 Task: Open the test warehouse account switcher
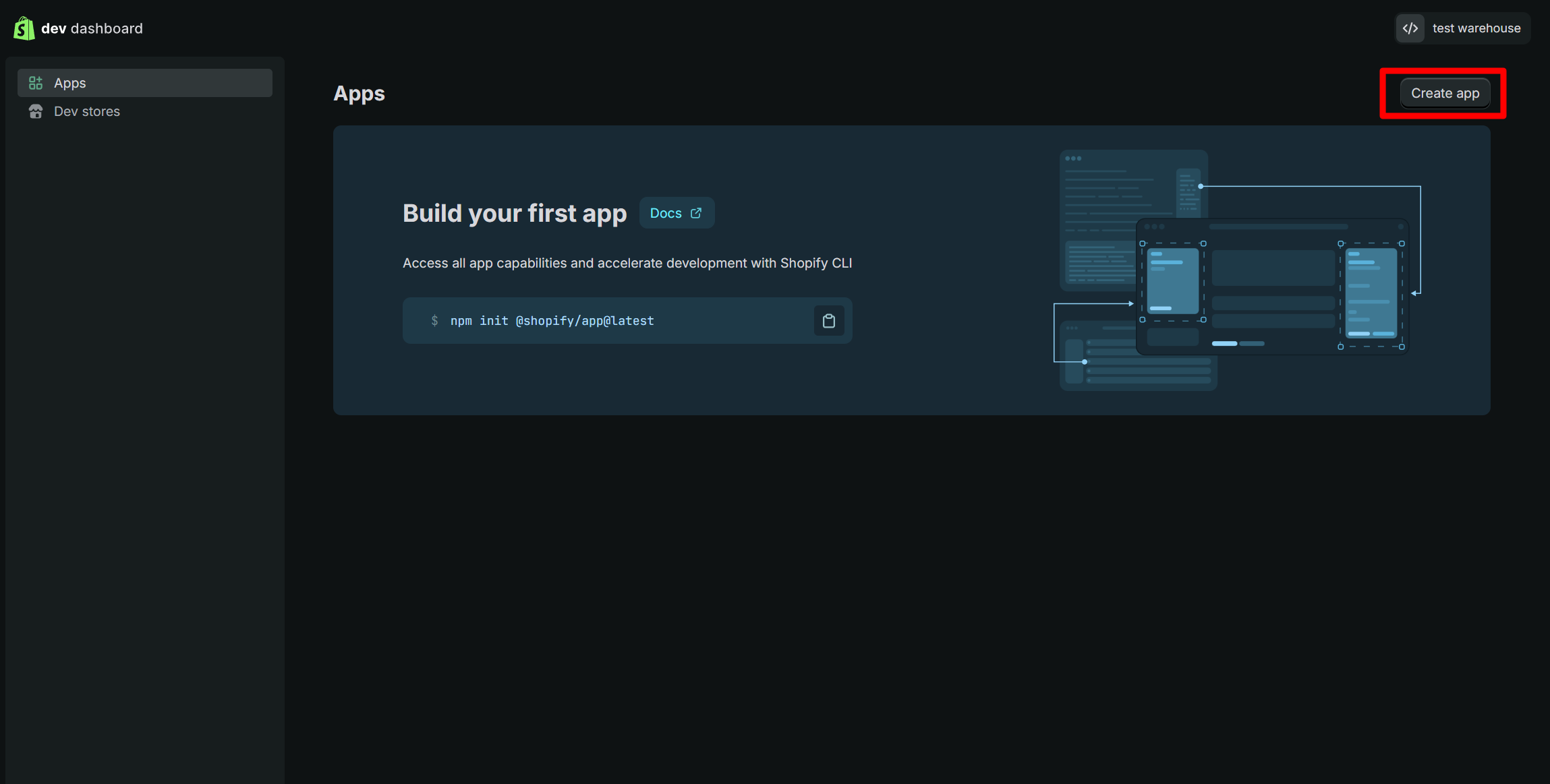[1476, 28]
